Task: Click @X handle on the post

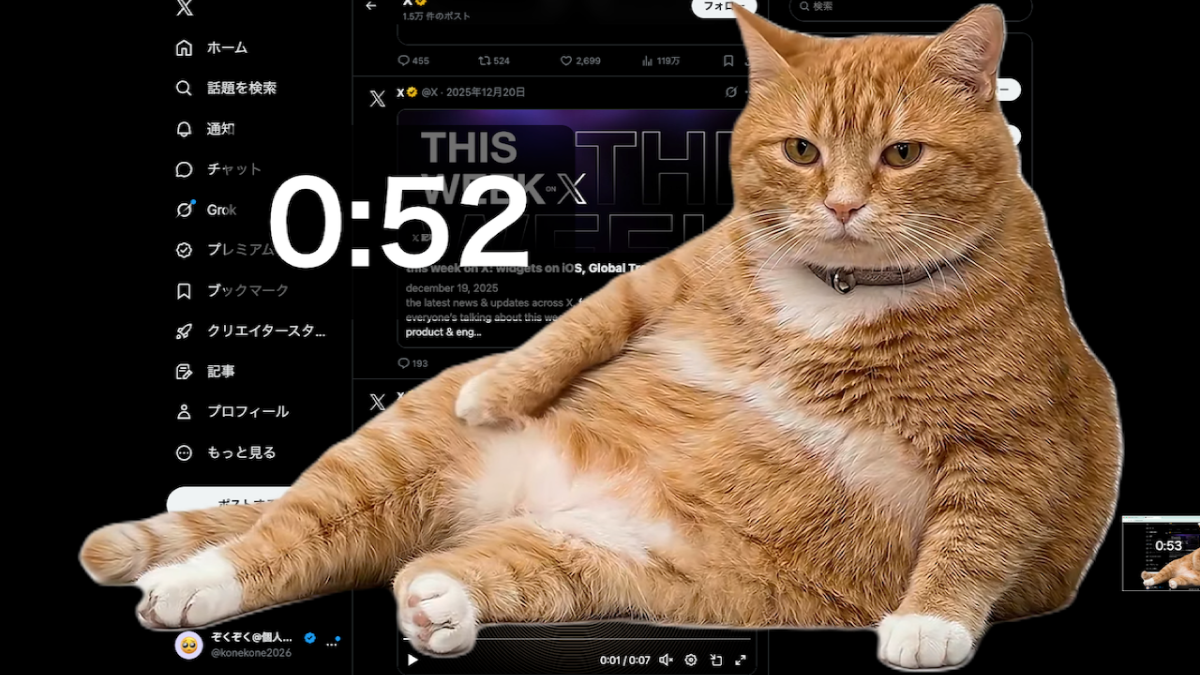Action: click(430, 92)
